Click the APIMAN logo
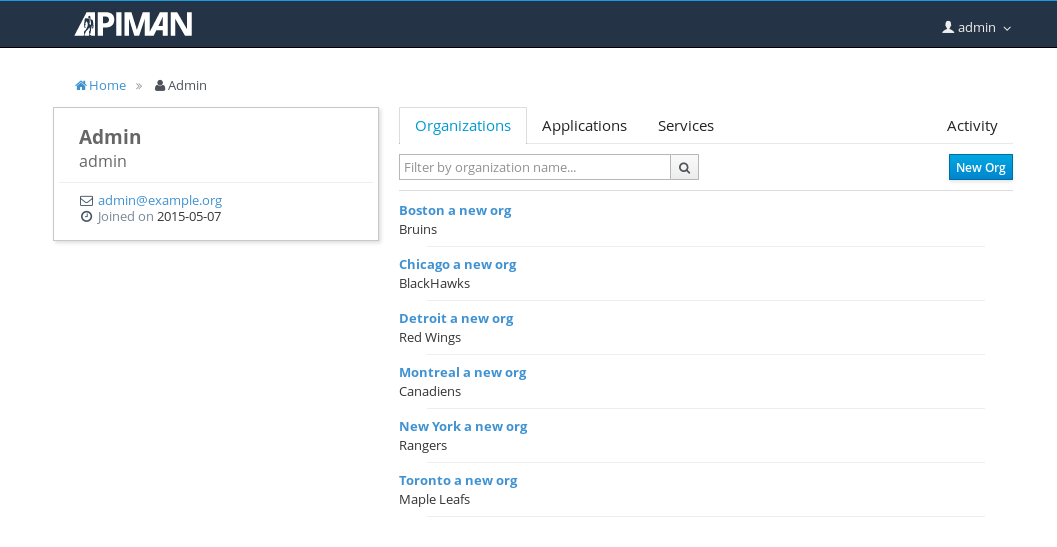 coord(133,24)
